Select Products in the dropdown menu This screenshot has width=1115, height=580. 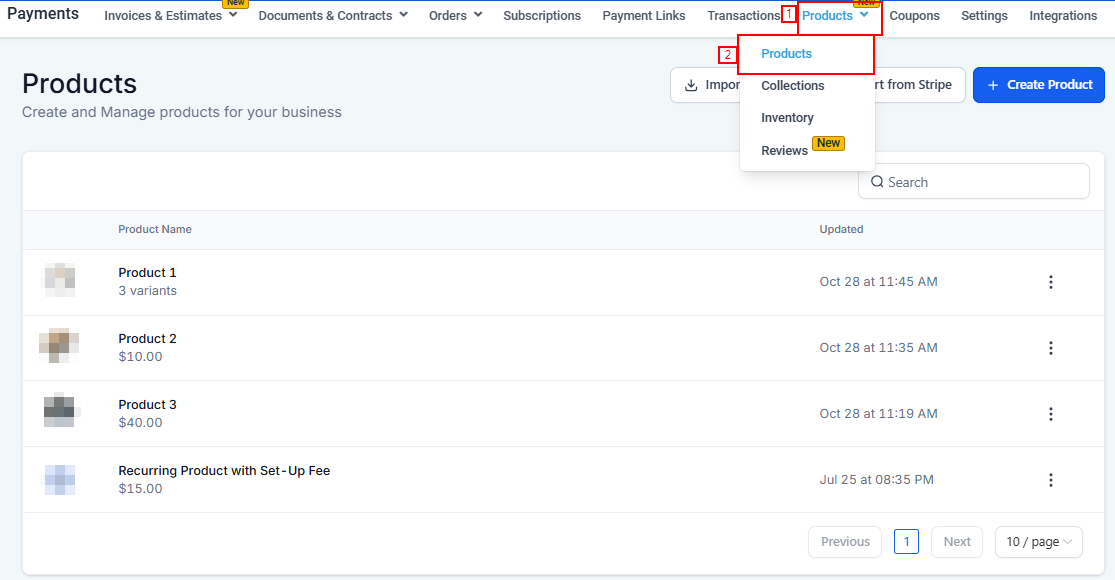[786, 53]
